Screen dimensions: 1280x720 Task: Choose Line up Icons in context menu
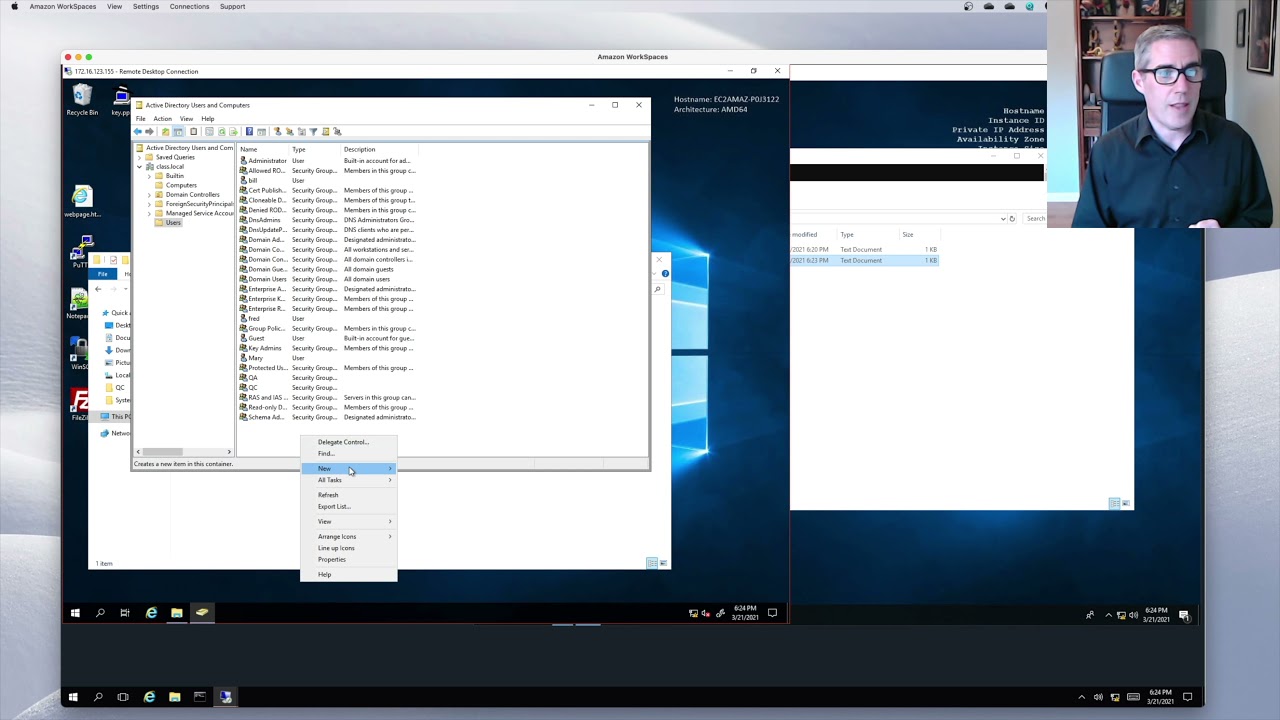[x=349, y=548]
